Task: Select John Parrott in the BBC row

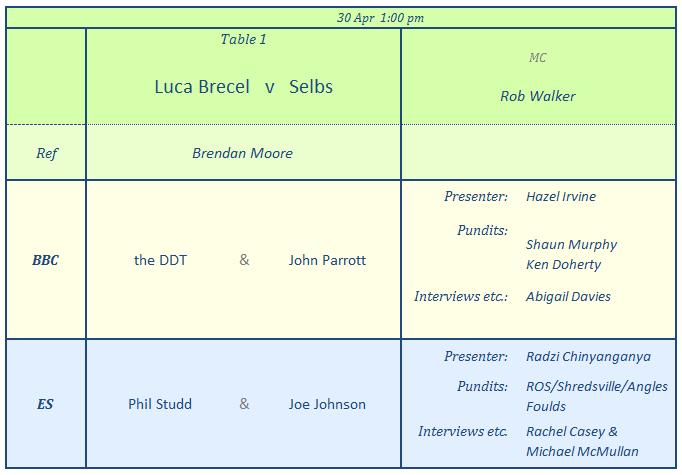Action: tap(327, 260)
